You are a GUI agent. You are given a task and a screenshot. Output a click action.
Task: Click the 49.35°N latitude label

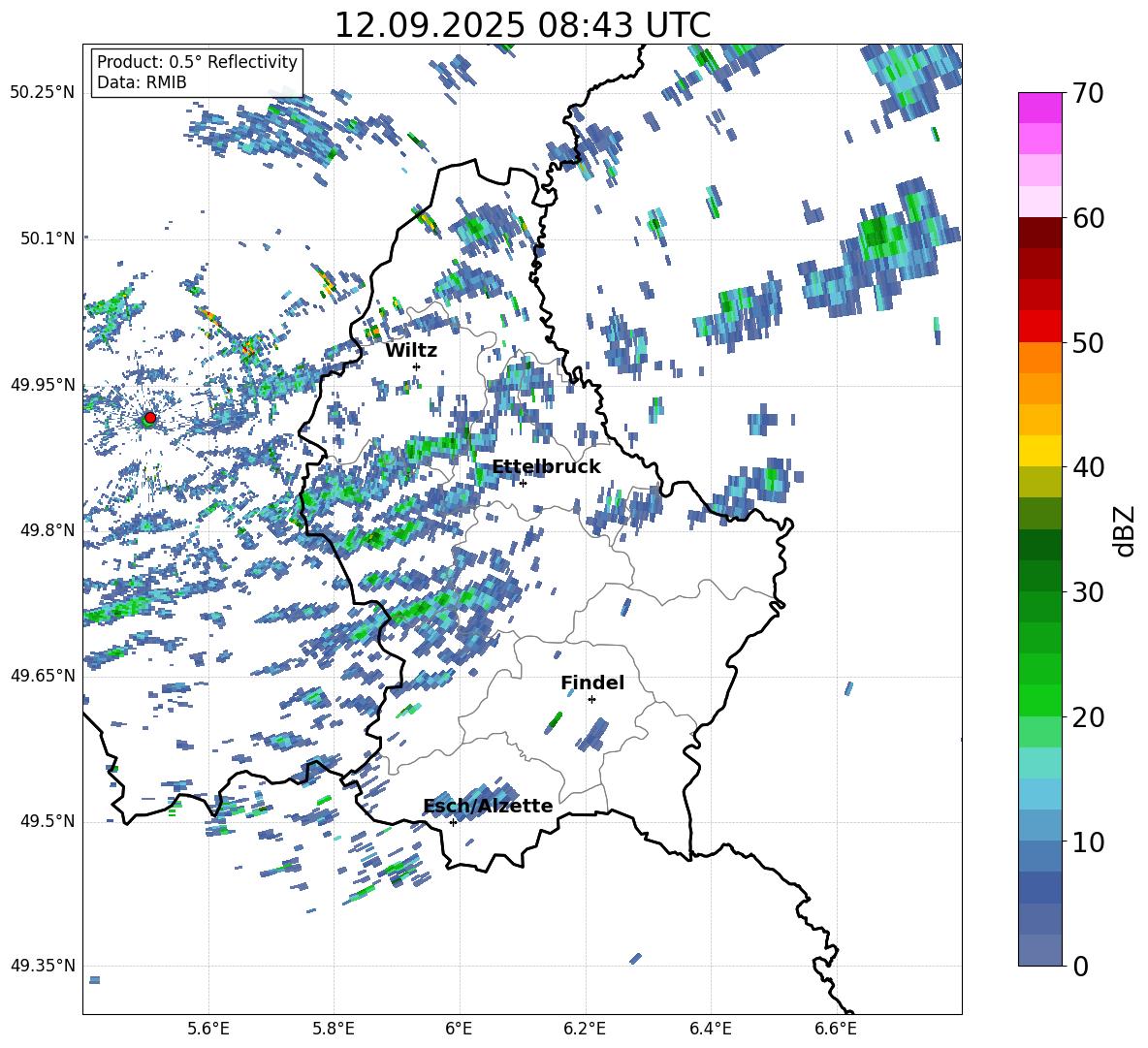[43, 966]
